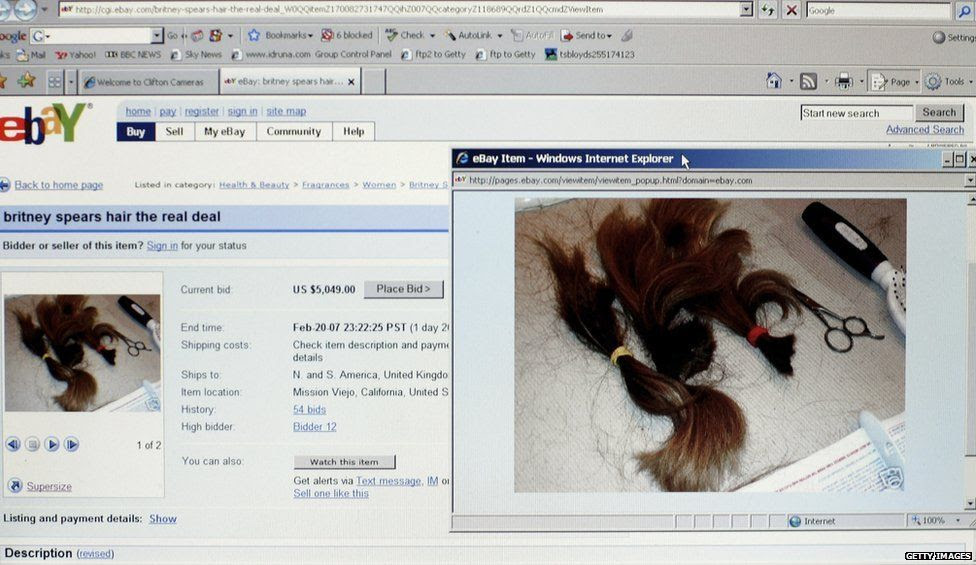This screenshot has height=565, width=976.
Task: Open the Sky News favorites link
Action: (x=196, y=55)
